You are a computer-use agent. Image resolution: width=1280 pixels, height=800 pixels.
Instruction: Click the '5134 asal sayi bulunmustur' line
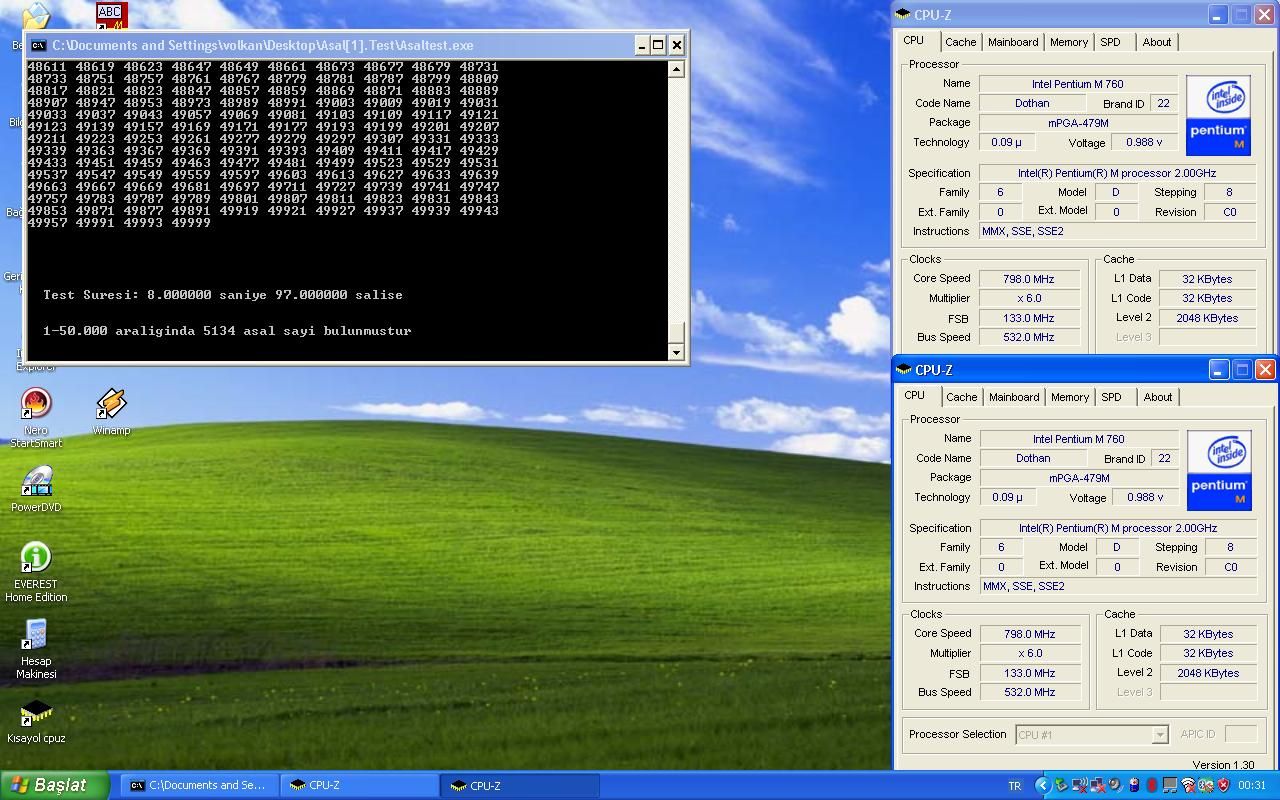click(x=227, y=330)
